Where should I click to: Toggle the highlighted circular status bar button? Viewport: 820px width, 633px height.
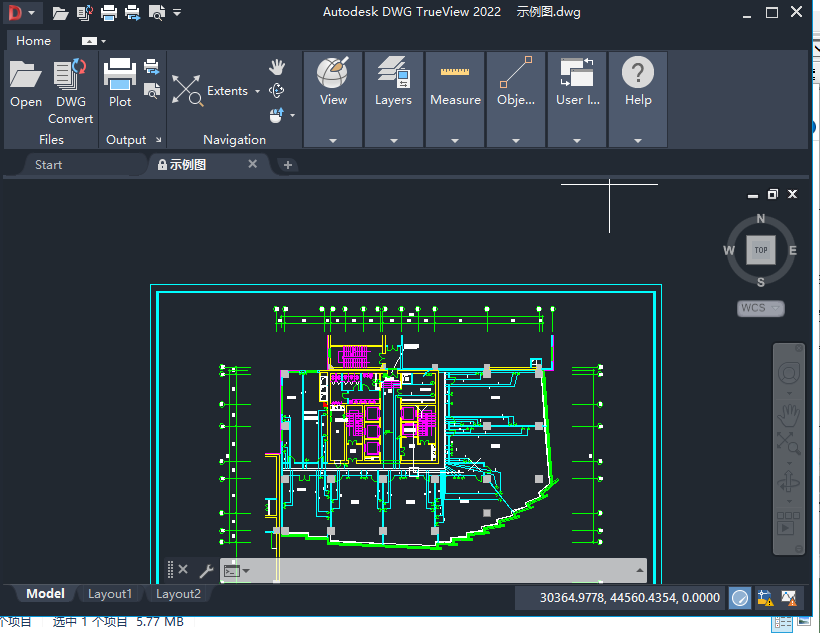(740, 598)
